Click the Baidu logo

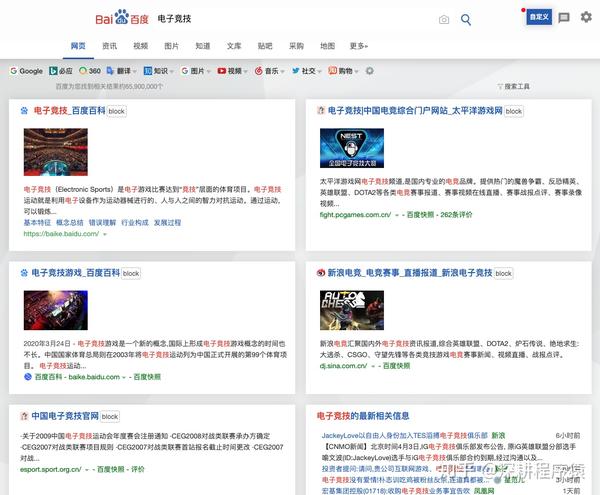(x=122, y=18)
